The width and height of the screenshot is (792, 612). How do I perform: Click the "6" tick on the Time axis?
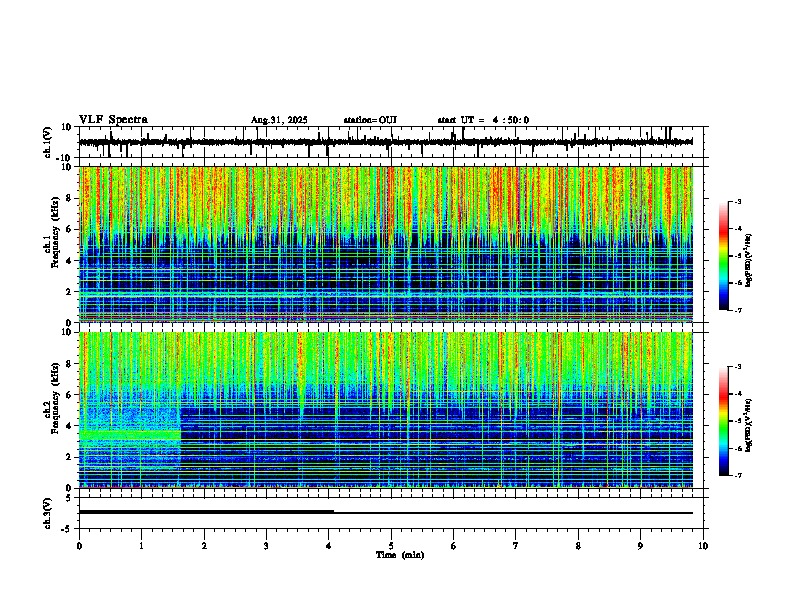[x=454, y=546]
